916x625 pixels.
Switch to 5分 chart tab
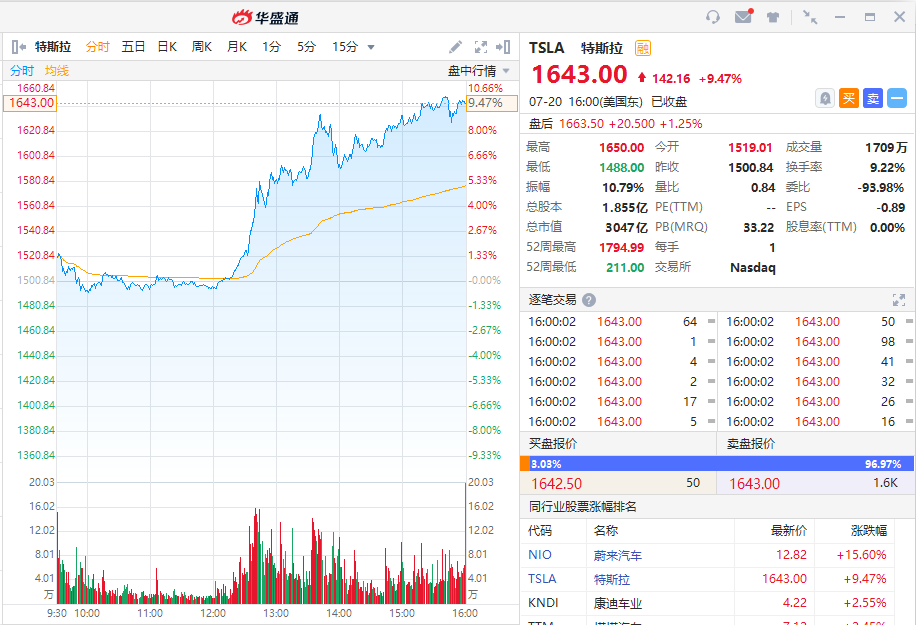click(306, 47)
